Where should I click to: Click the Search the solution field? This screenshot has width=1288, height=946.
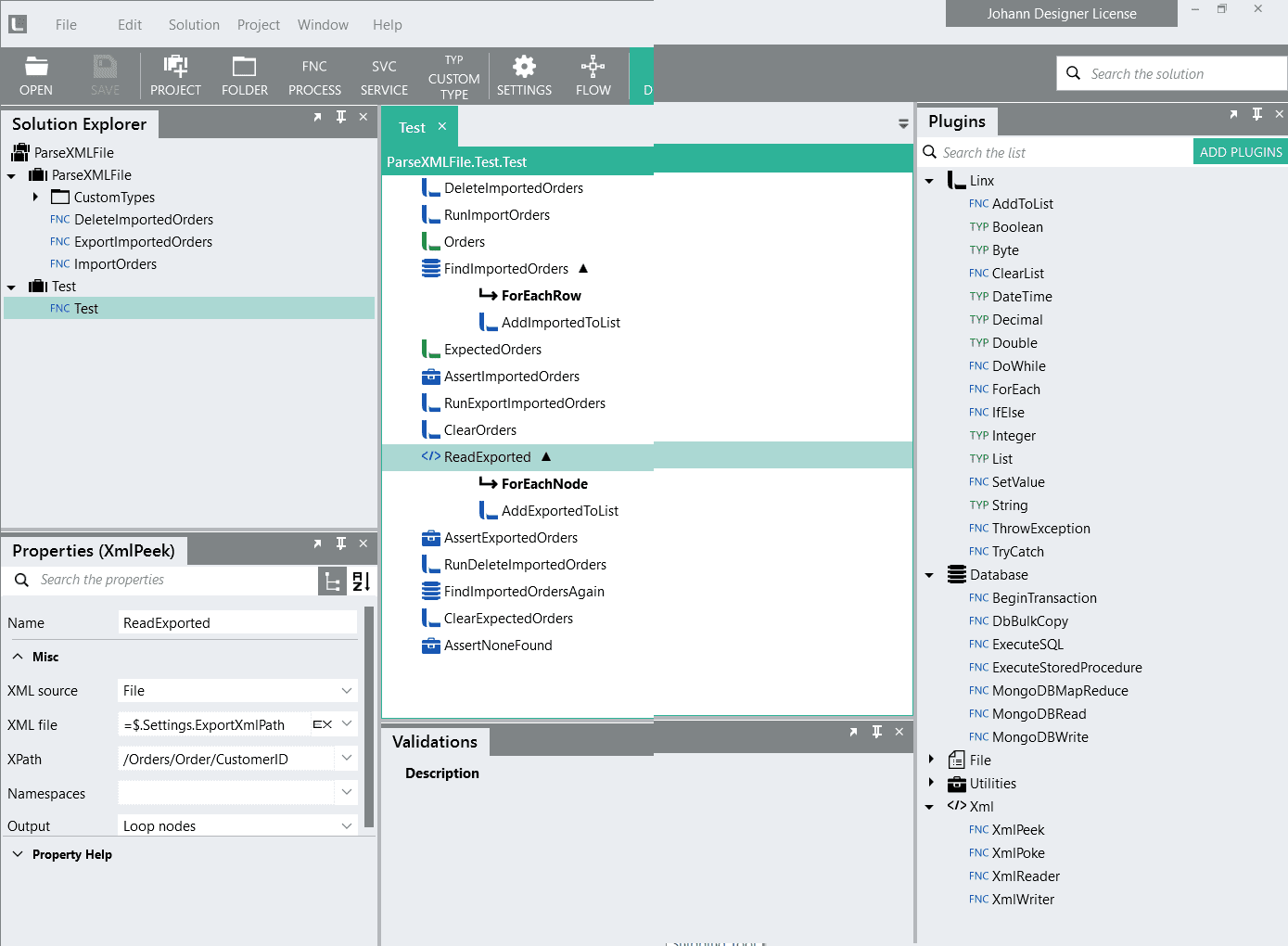click(1172, 73)
